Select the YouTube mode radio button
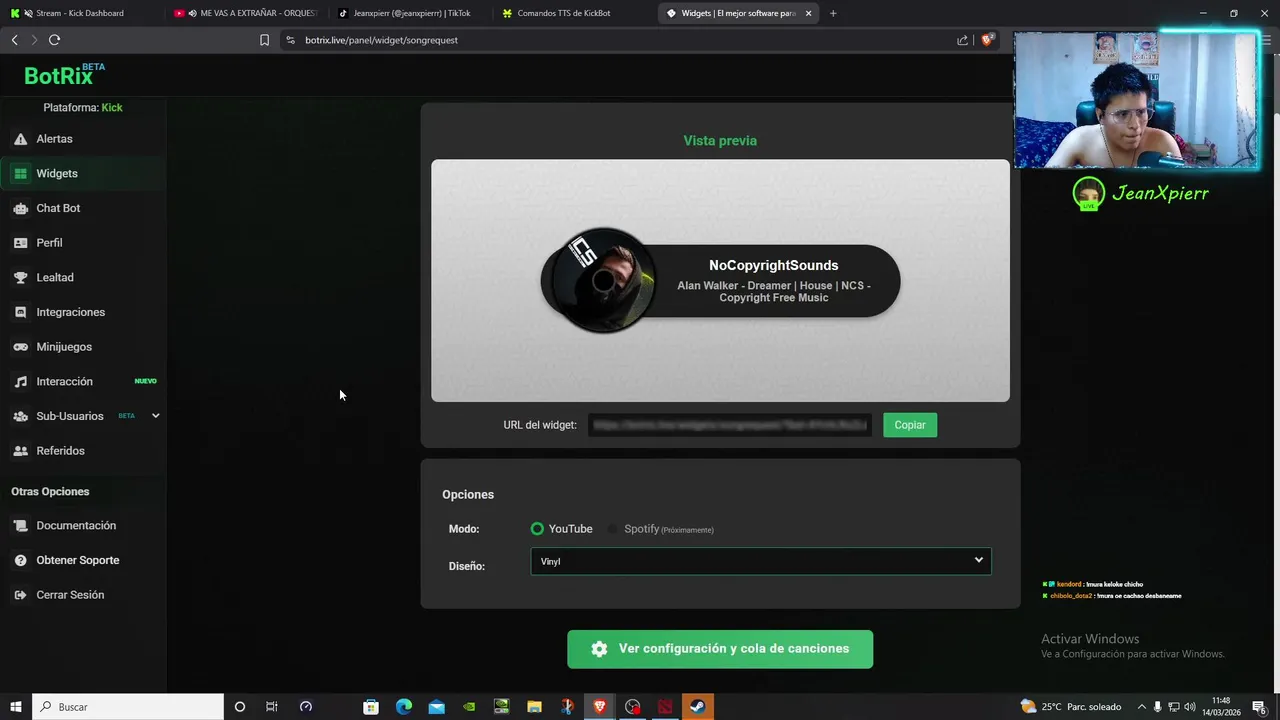 tap(537, 529)
